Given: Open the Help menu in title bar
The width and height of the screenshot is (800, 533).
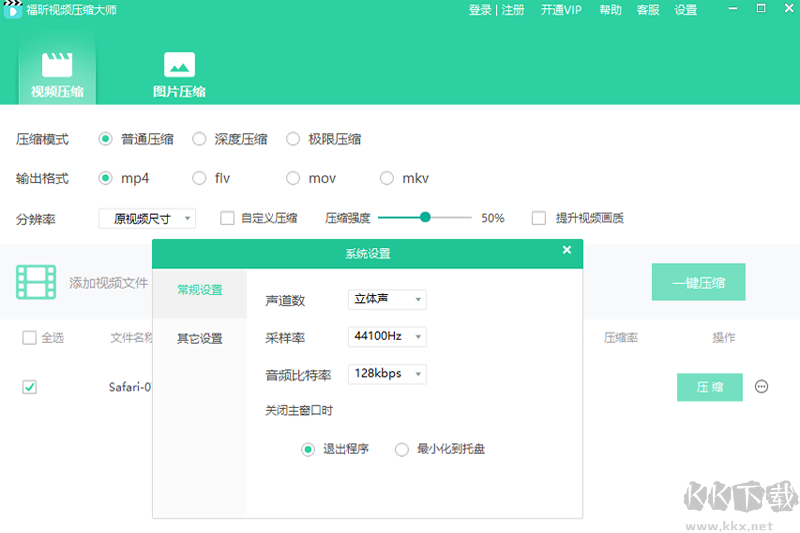Looking at the screenshot, I should [610, 10].
